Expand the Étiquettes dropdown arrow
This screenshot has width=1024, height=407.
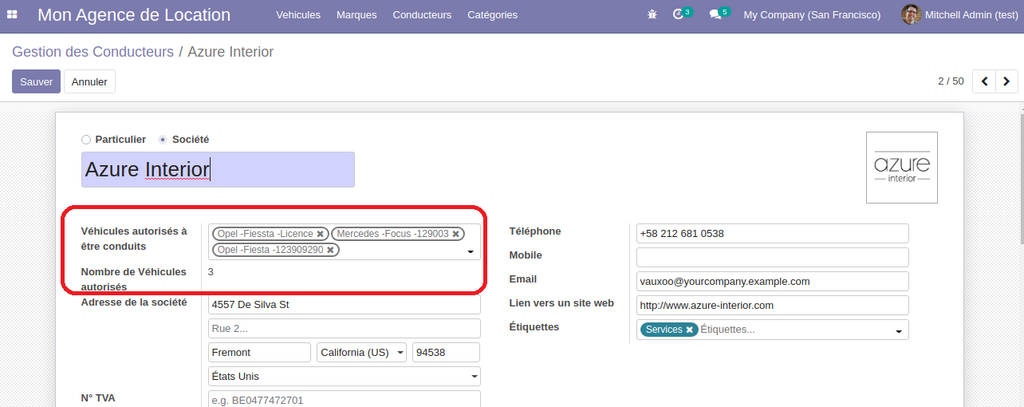click(899, 333)
